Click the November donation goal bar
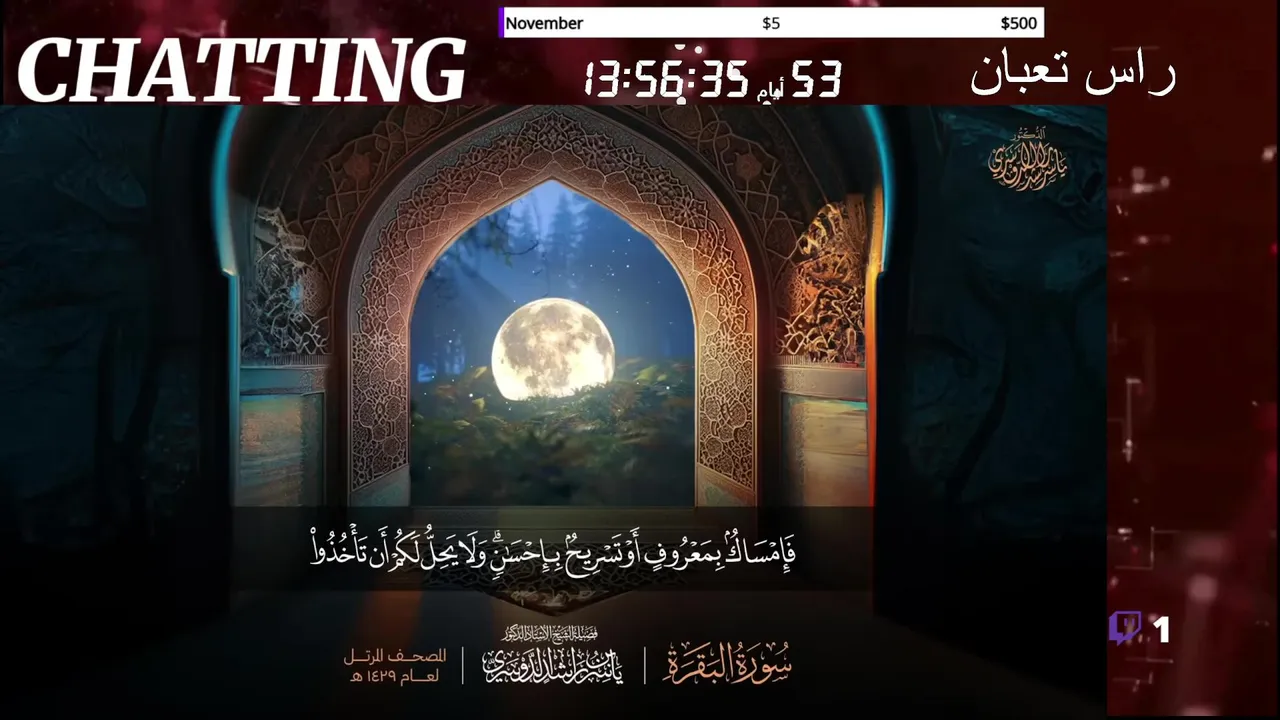 coord(771,23)
